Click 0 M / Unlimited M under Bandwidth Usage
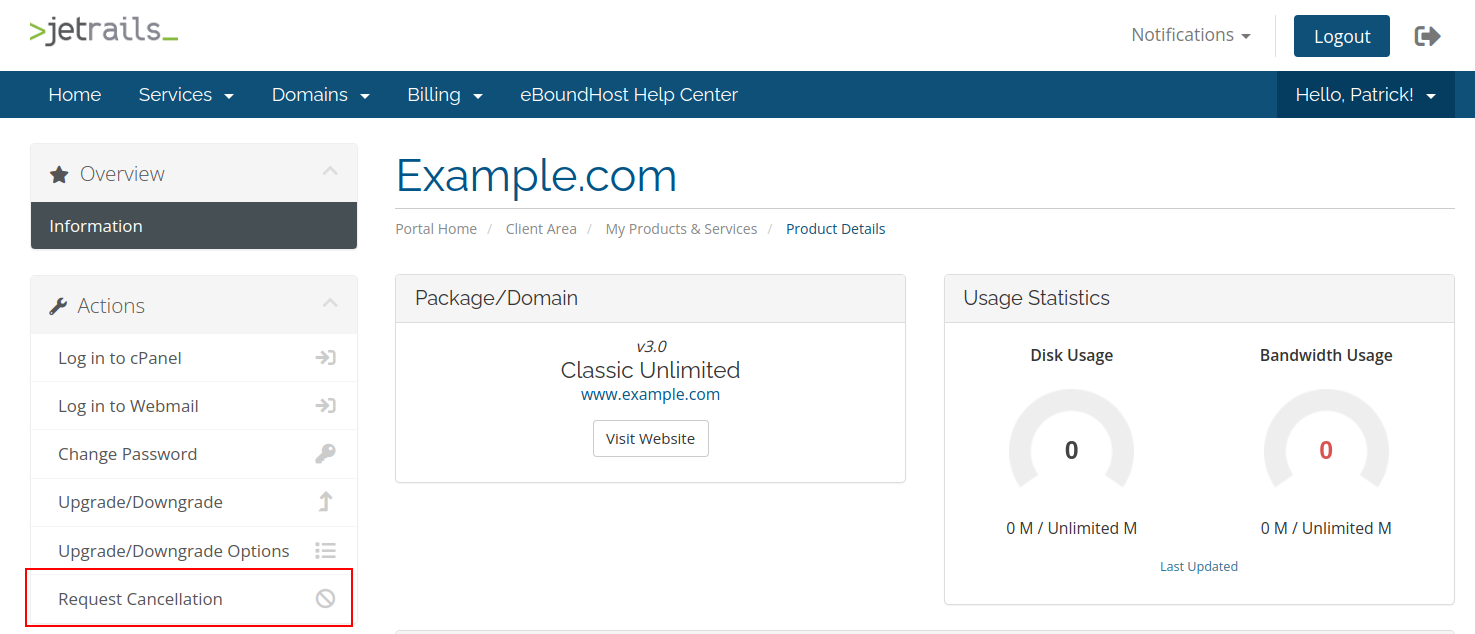 (x=1326, y=528)
